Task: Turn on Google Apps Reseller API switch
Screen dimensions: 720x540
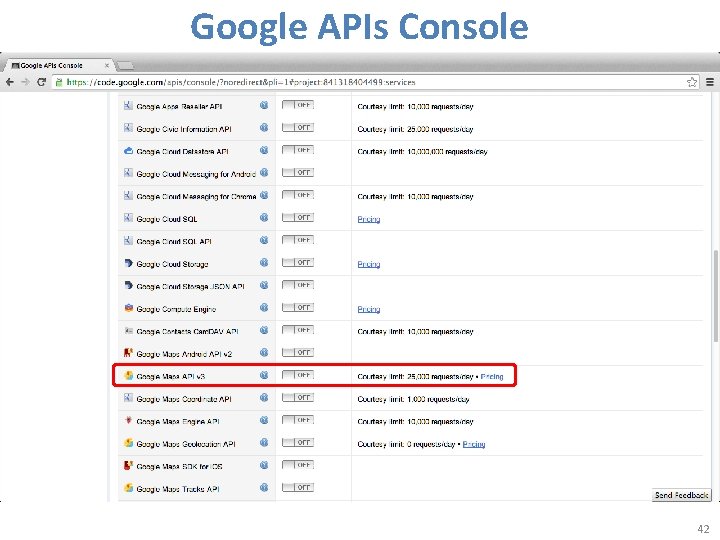Action: coord(298,105)
